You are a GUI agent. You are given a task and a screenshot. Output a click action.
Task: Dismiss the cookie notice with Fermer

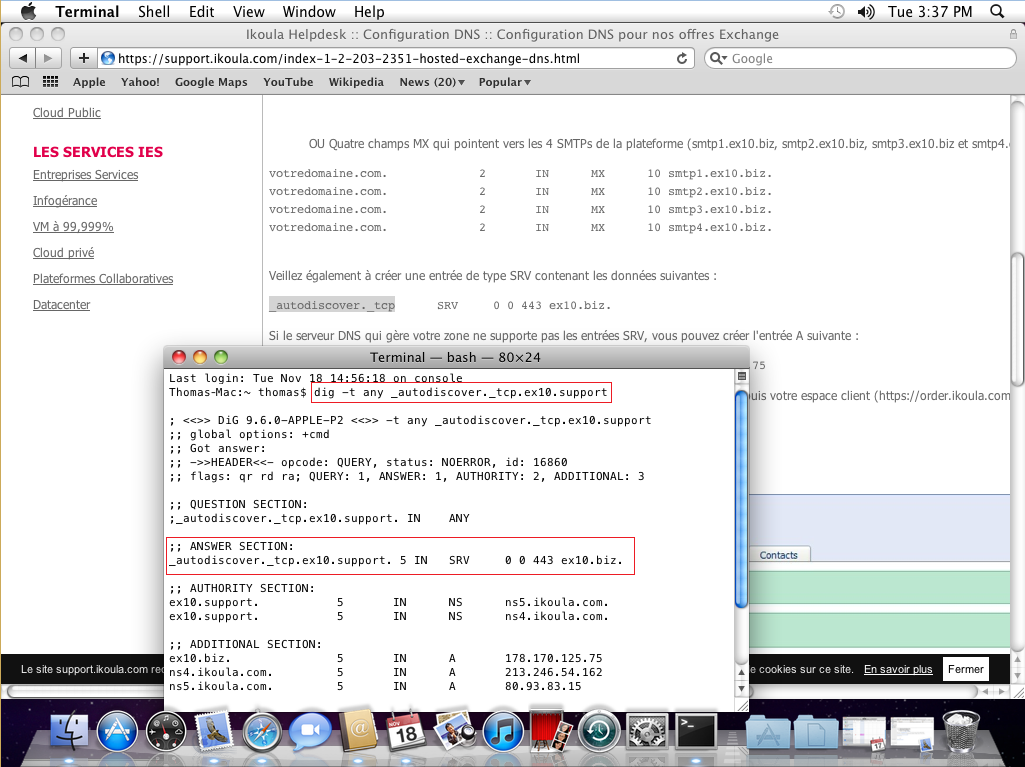tap(964, 668)
